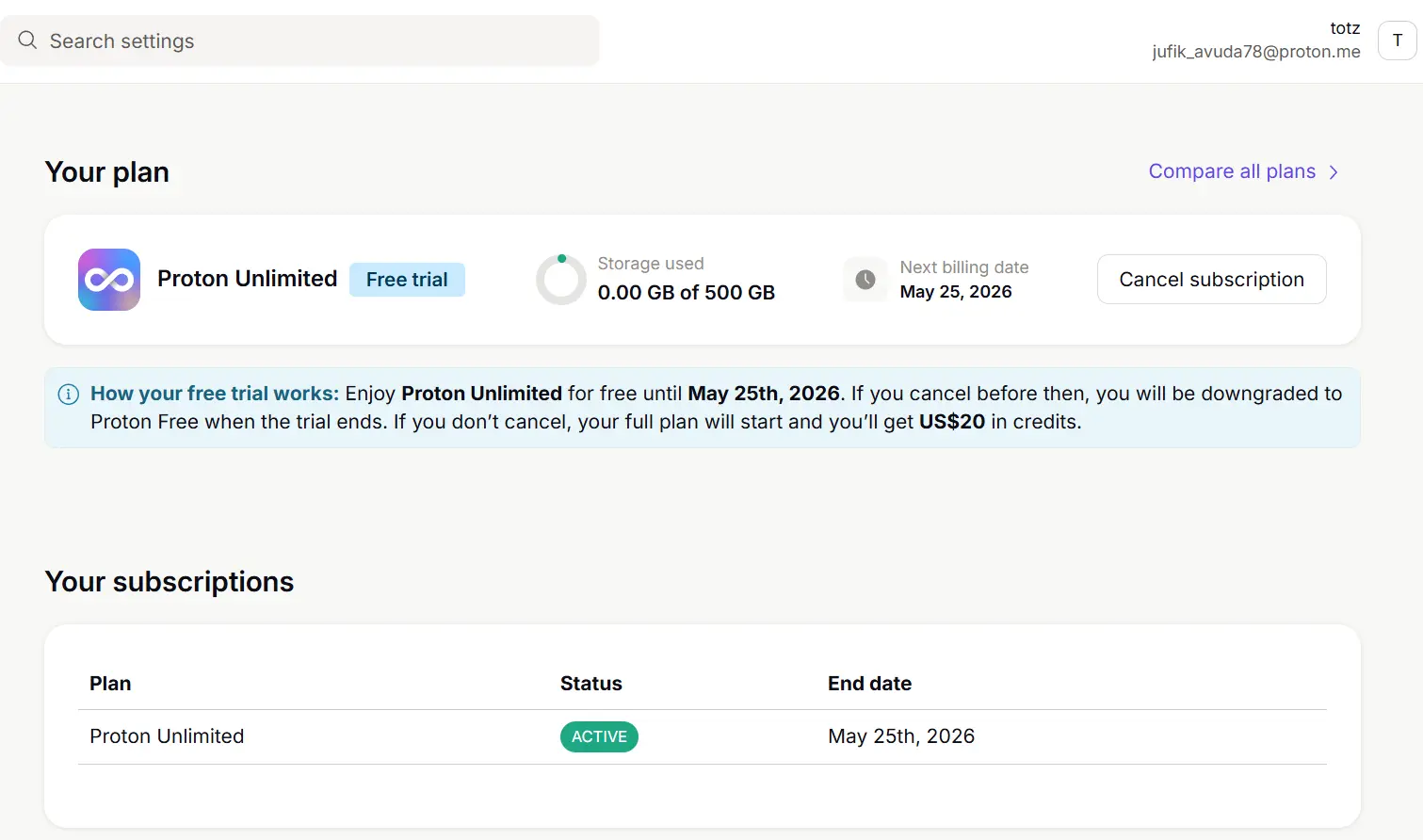The image size is (1423, 840).
Task: Click the May 25, 2026 billing date
Action: coord(956,292)
